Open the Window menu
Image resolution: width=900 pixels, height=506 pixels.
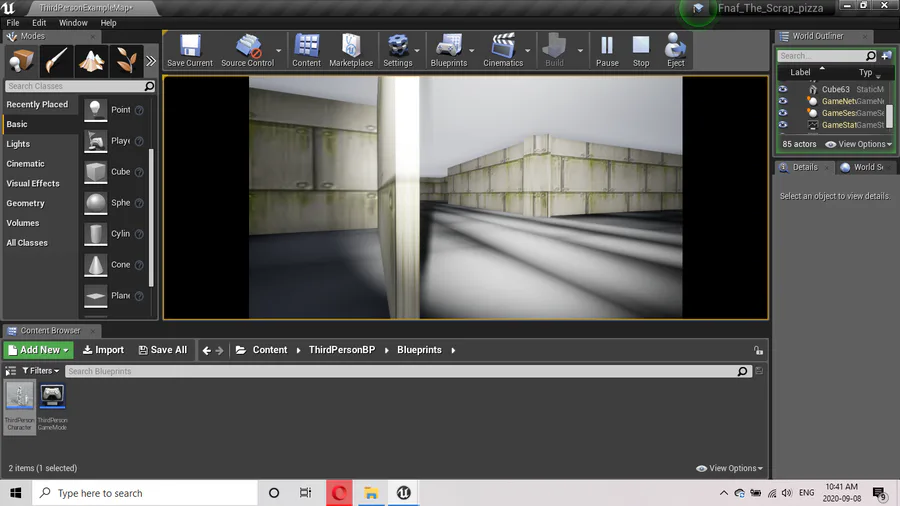(73, 23)
